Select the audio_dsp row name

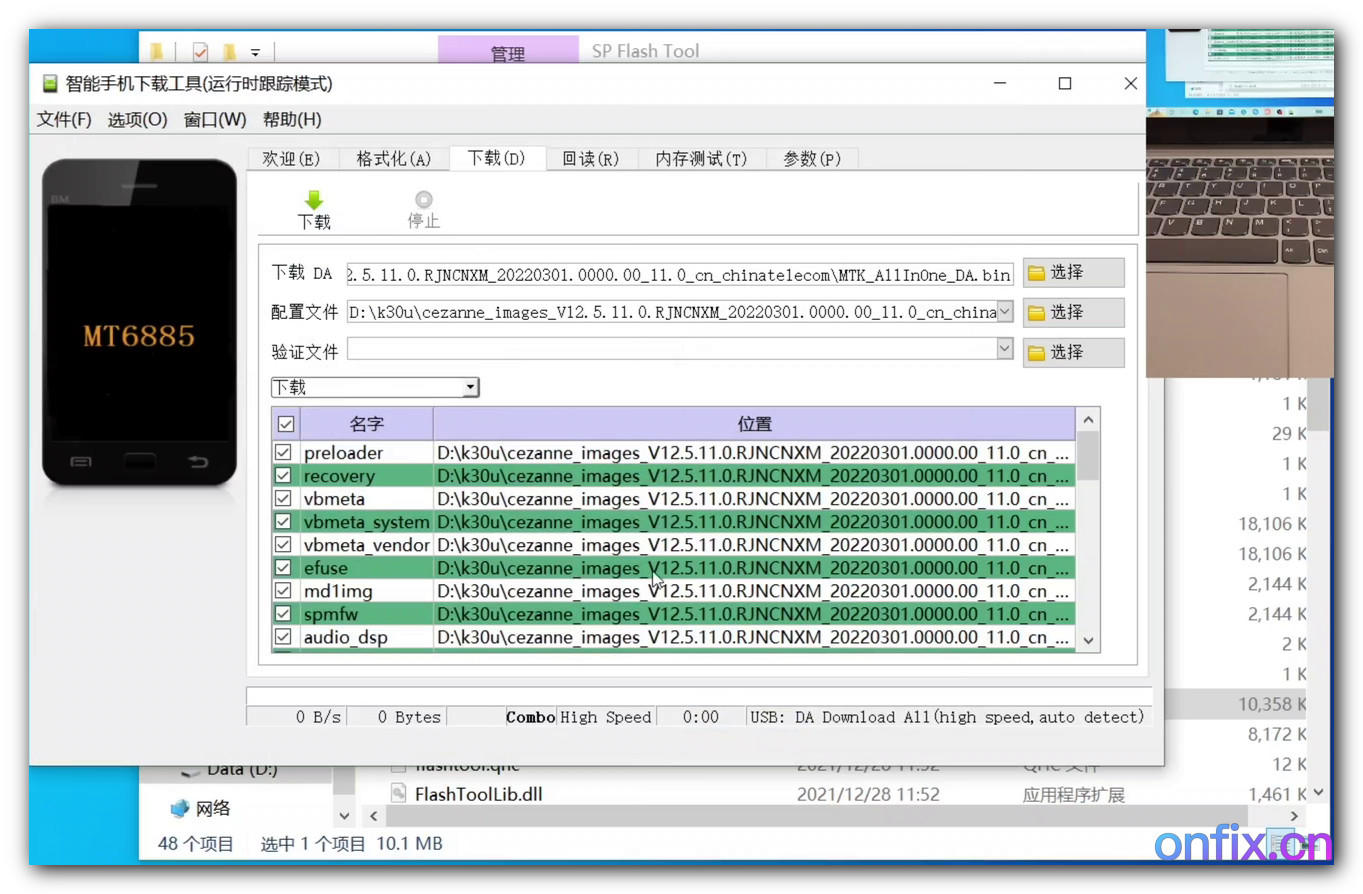(x=345, y=637)
